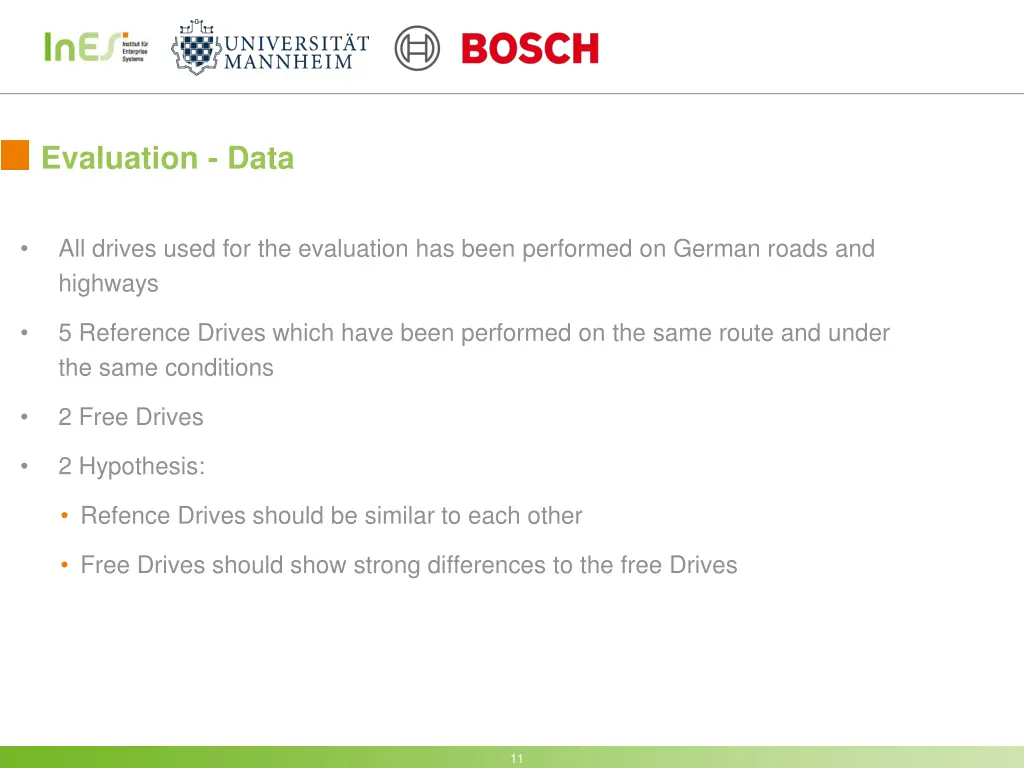Click the "All drives used for the evaluation" line
This screenshot has width=1024, height=768.
(466, 248)
